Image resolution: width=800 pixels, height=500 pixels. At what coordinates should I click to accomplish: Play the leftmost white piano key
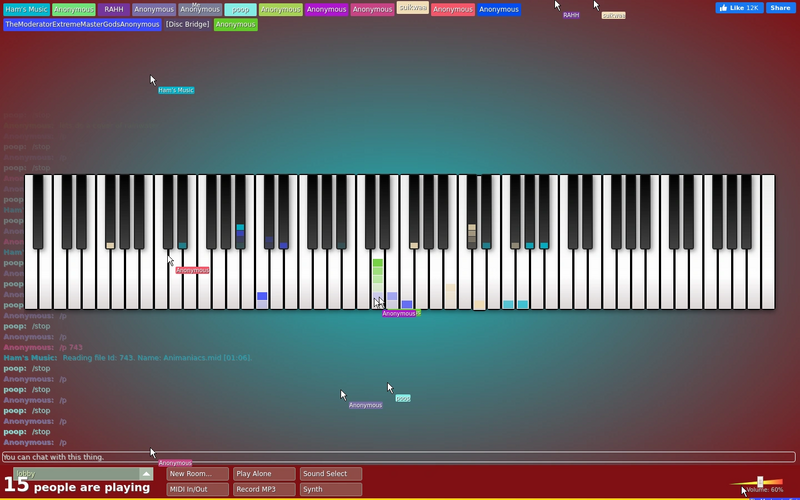pyautogui.click(x=31, y=281)
